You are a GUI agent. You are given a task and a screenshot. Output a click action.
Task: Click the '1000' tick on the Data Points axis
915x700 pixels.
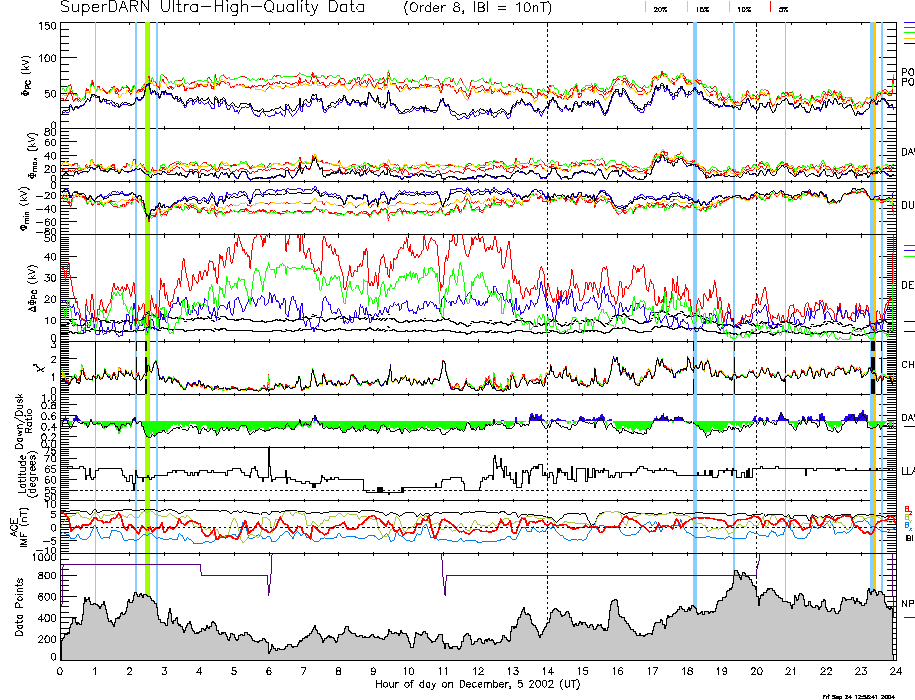[44, 558]
